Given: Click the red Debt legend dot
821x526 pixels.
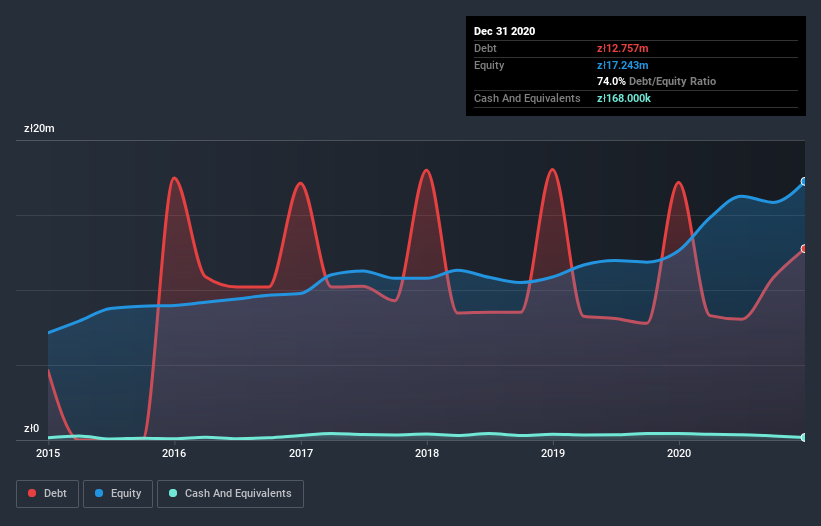Looking at the screenshot, I should pyautogui.click(x=32, y=493).
